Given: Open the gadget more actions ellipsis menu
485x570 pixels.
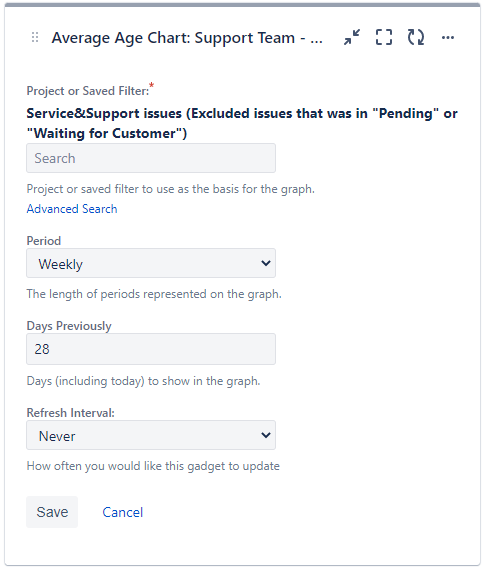Looking at the screenshot, I should coord(448,37).
